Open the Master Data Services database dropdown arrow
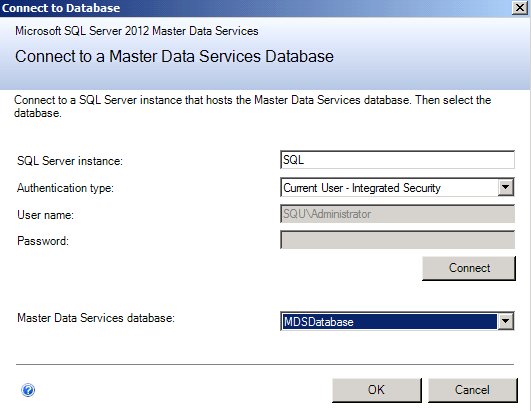The height and width of the screenshot is (411, 531). pos(506,321)
